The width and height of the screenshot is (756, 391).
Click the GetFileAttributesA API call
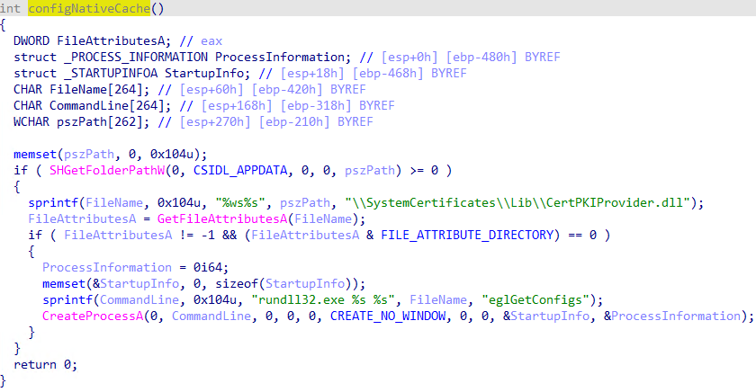[x=223, y=219]
